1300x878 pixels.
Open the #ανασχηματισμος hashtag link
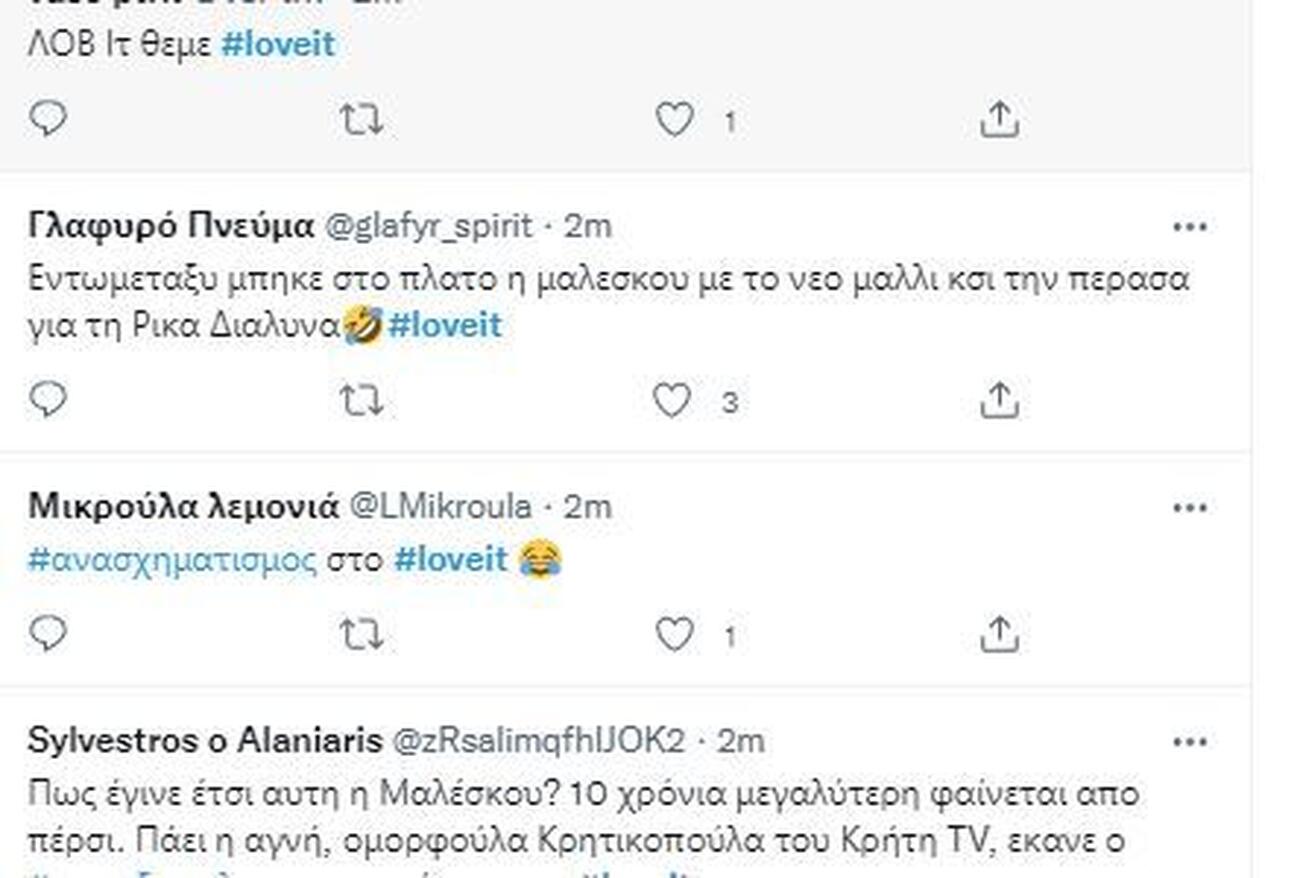coord(171,559)
